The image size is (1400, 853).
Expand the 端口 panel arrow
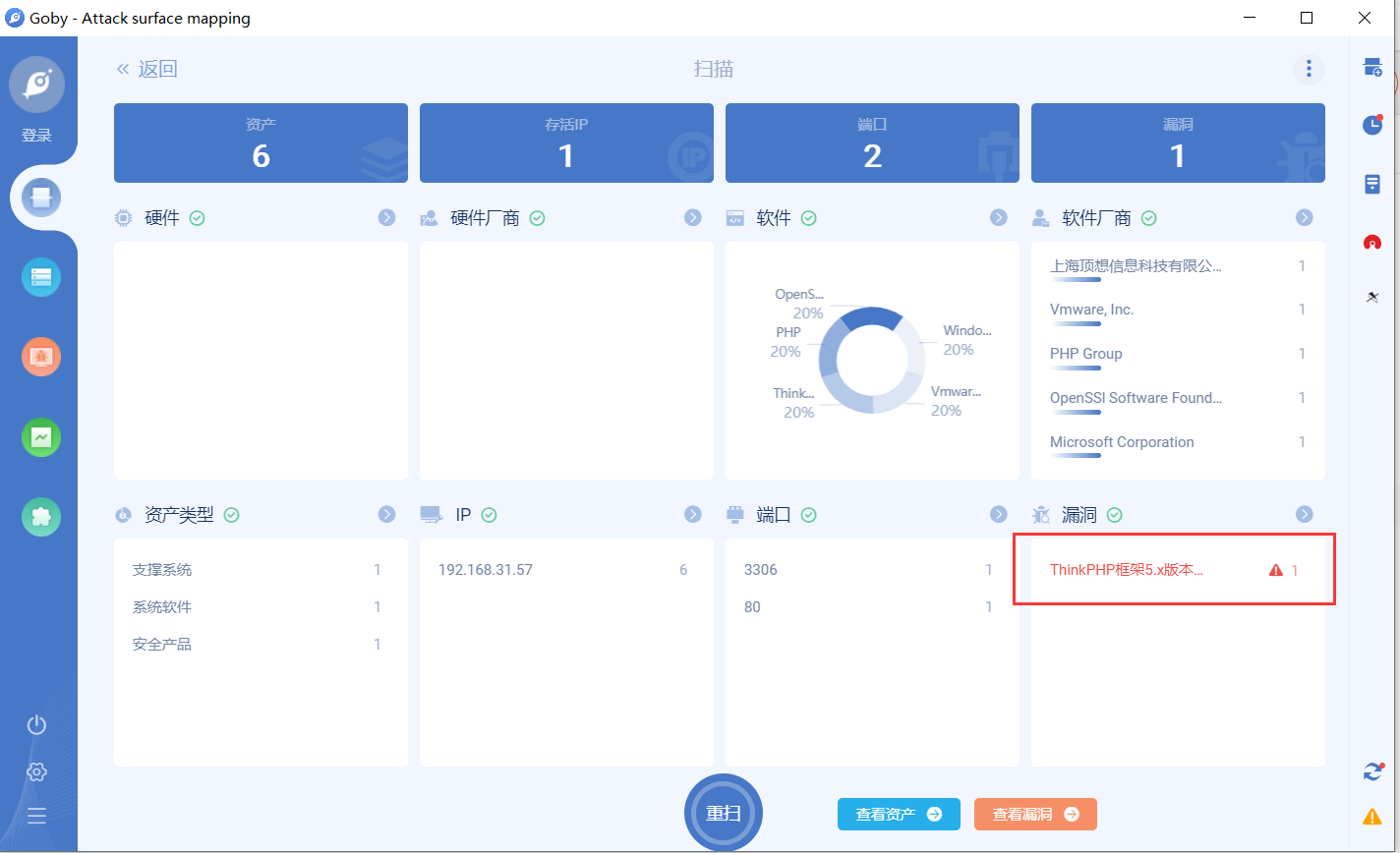pyautogui.click(x=999, y=514)
